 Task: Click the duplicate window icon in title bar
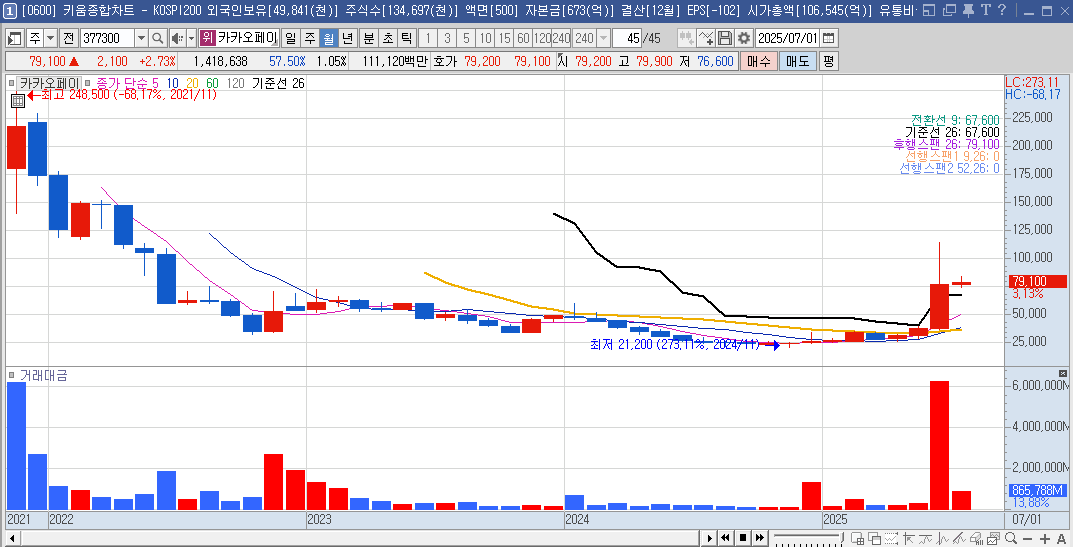pos(948,10)
